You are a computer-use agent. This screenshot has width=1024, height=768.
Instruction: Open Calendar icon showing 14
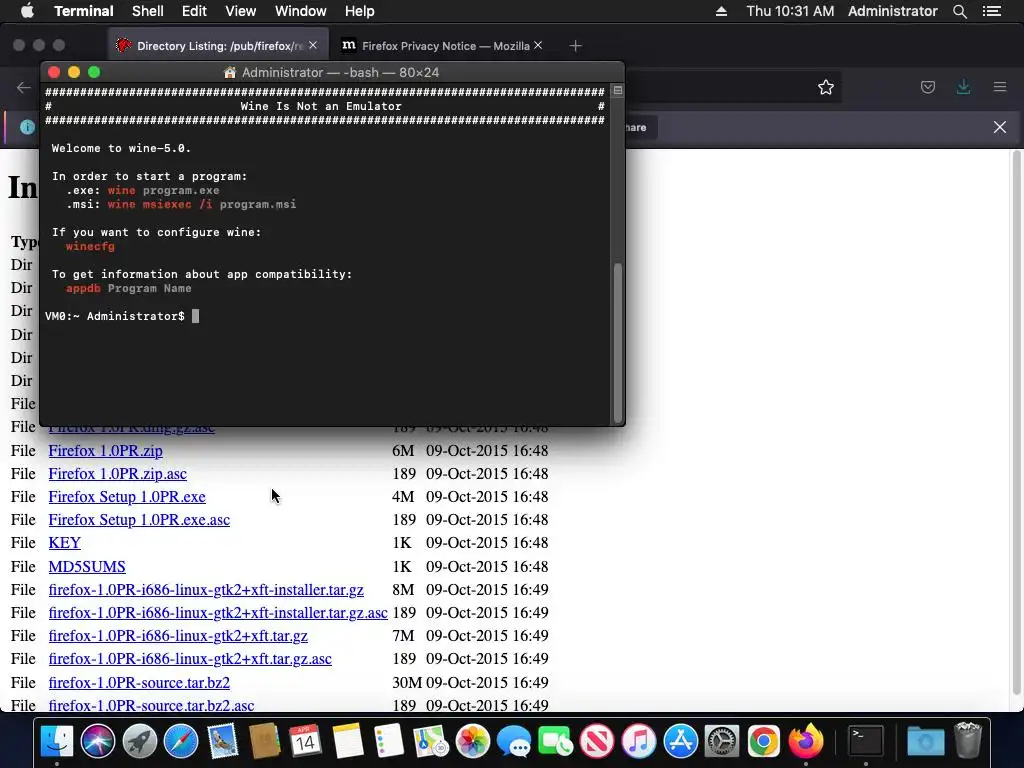[305, 741]
